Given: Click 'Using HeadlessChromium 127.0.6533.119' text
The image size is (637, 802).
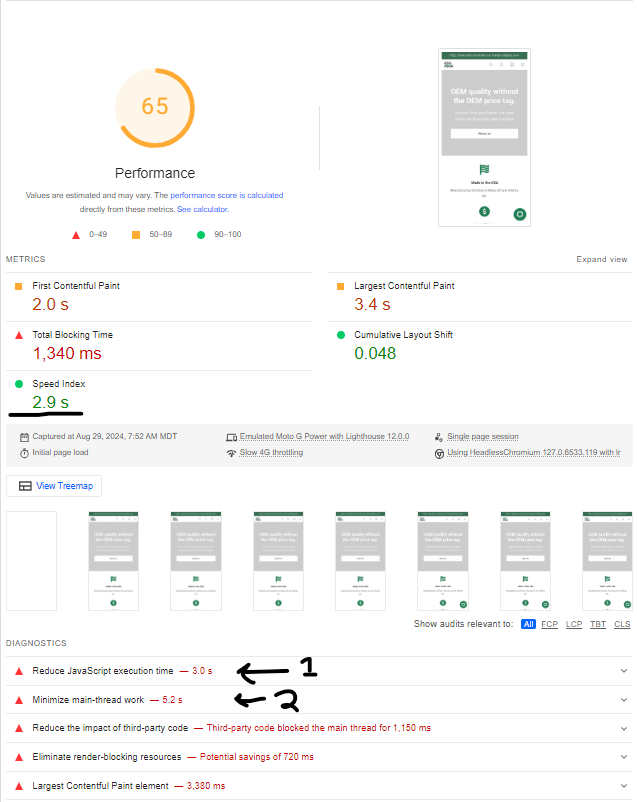Looking at the screenshot, I should pos(534,453).
